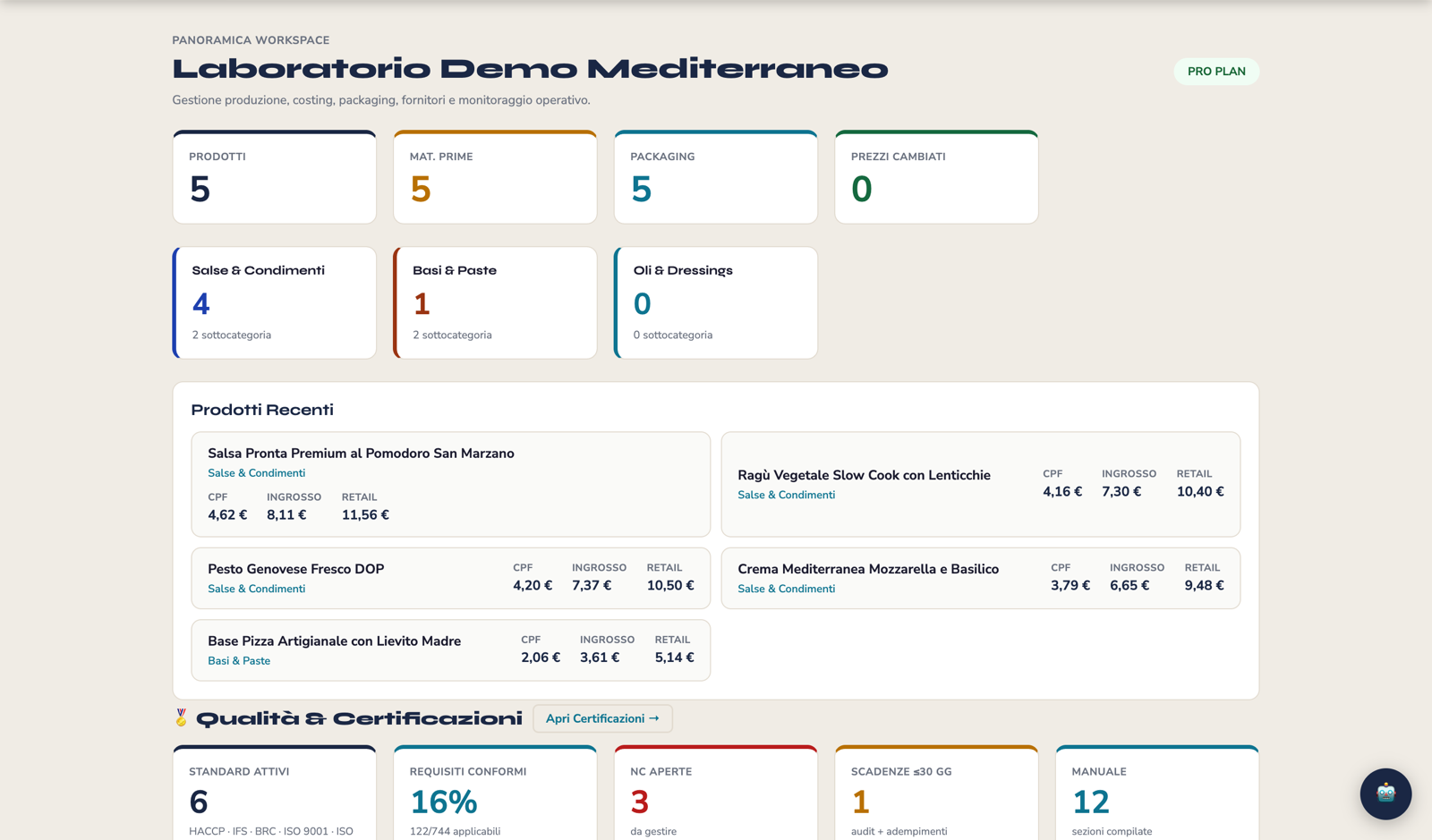Select the Basi & Paste category card
Image resolution: width=1432 pixels, height=840 pixels.
tap(495, 303)
